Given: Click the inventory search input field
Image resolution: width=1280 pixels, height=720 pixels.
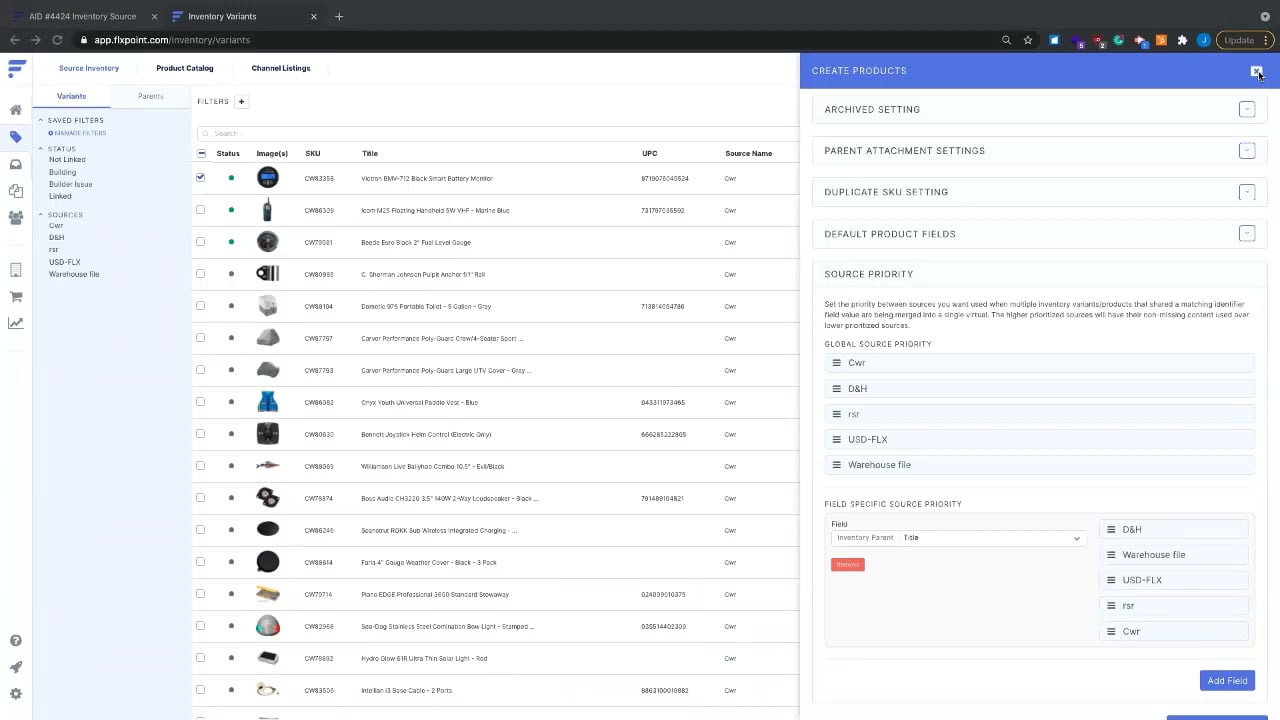Looking at the screenshot, I should 498,133.
